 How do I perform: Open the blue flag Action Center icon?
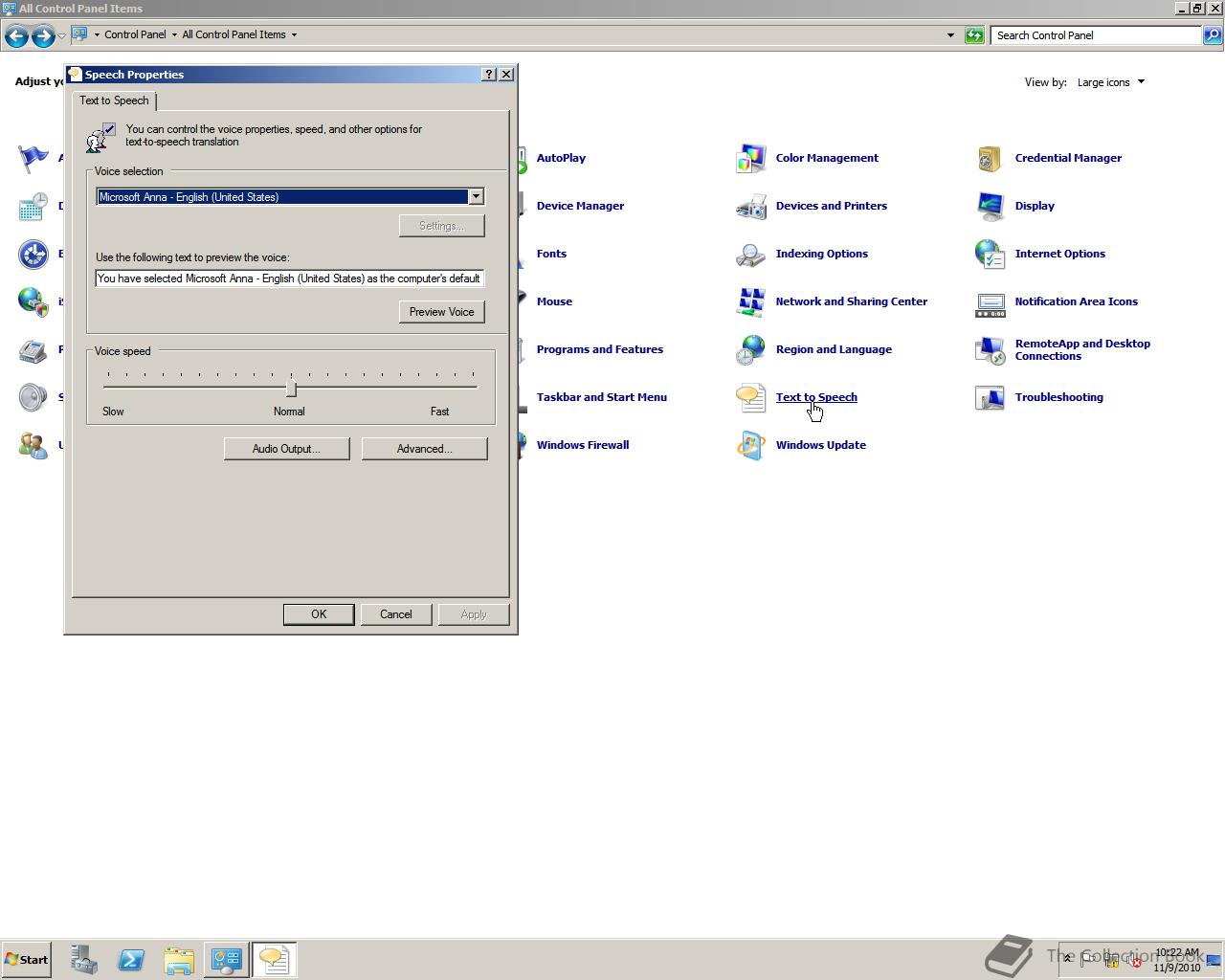coord(33,158)
